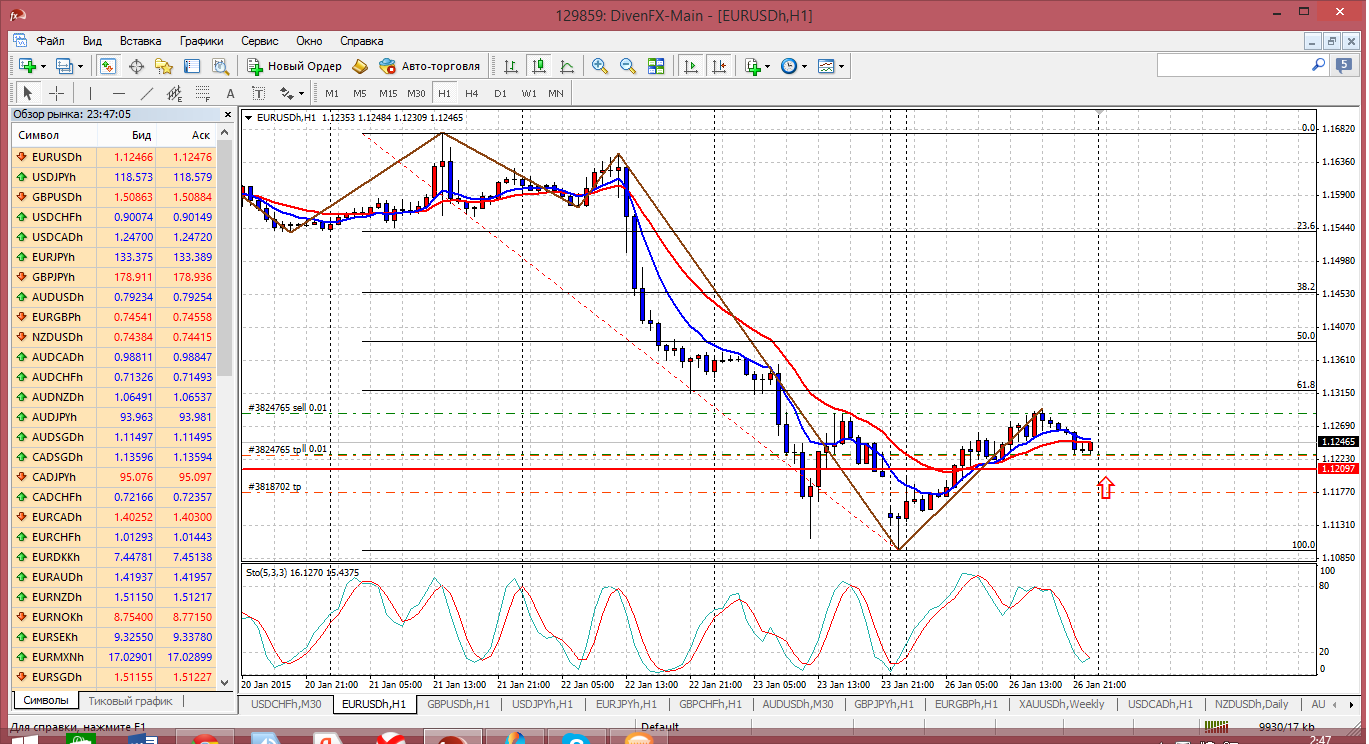Viewport: 1369px width, 744px height.
Task: Expand the chart templates dropdown
Action: point(841,66)
